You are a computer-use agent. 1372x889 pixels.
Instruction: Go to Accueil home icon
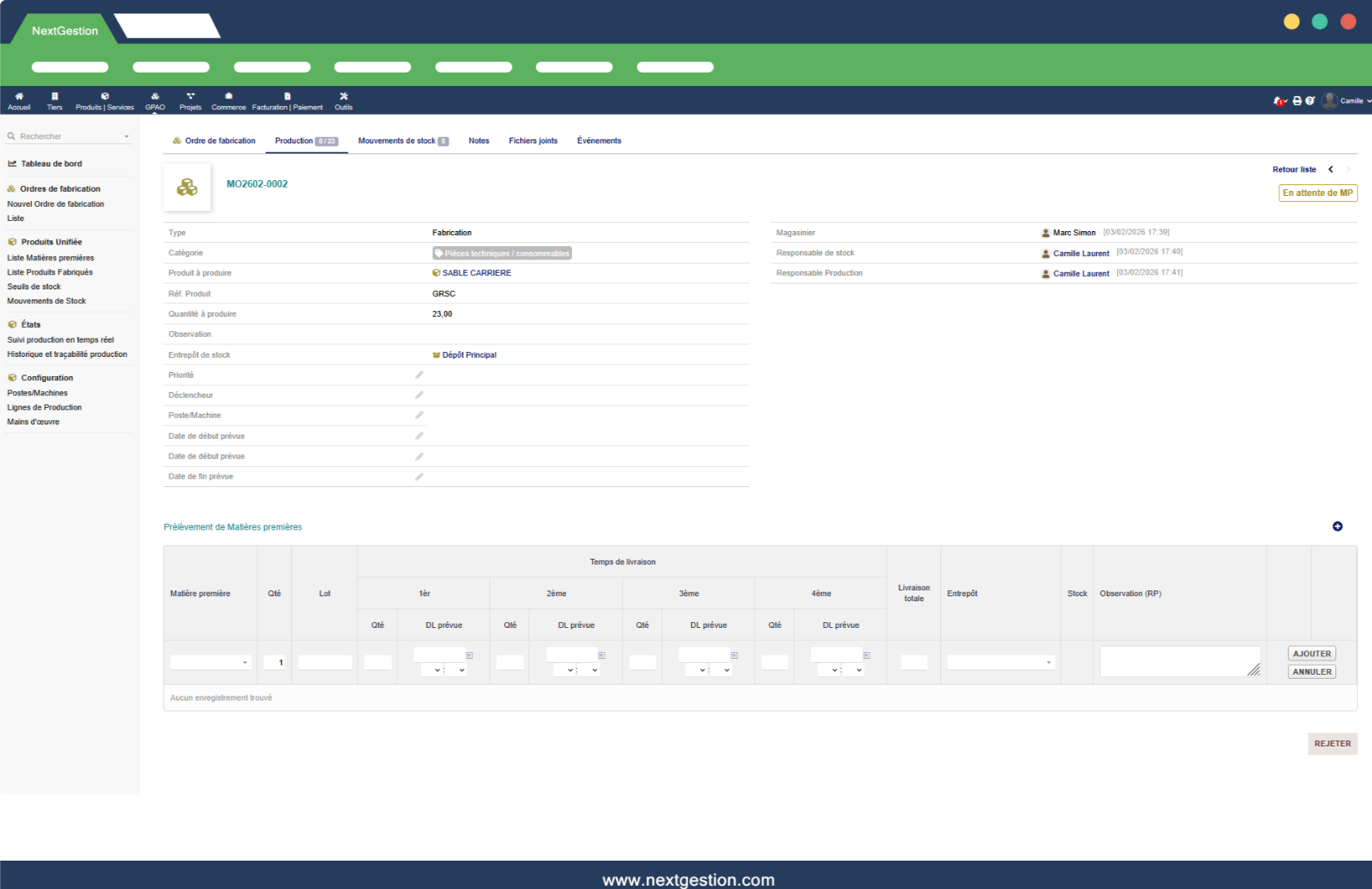[19, 101]
